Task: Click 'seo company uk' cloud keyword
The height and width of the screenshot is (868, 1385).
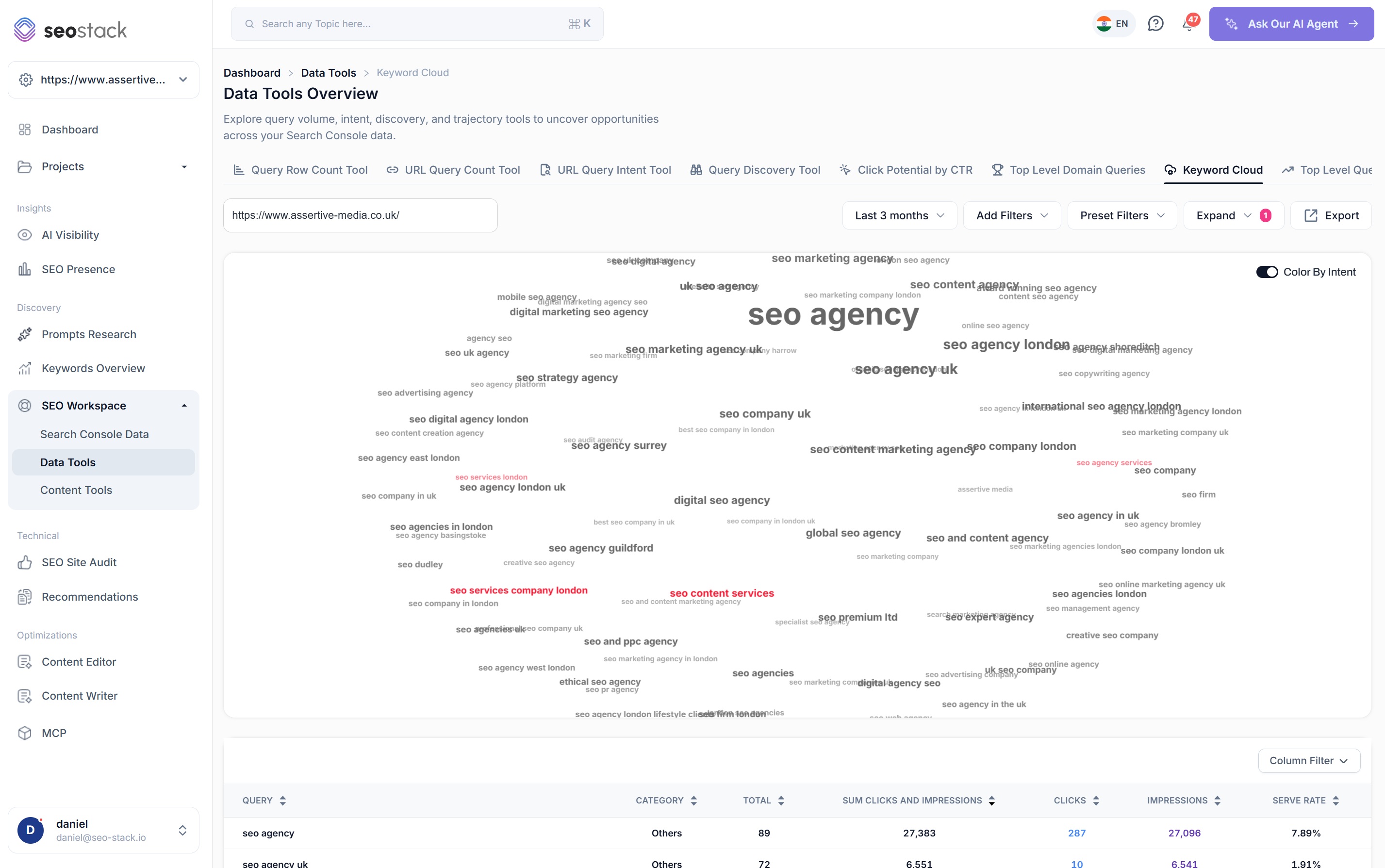Action: pos(764,413)
